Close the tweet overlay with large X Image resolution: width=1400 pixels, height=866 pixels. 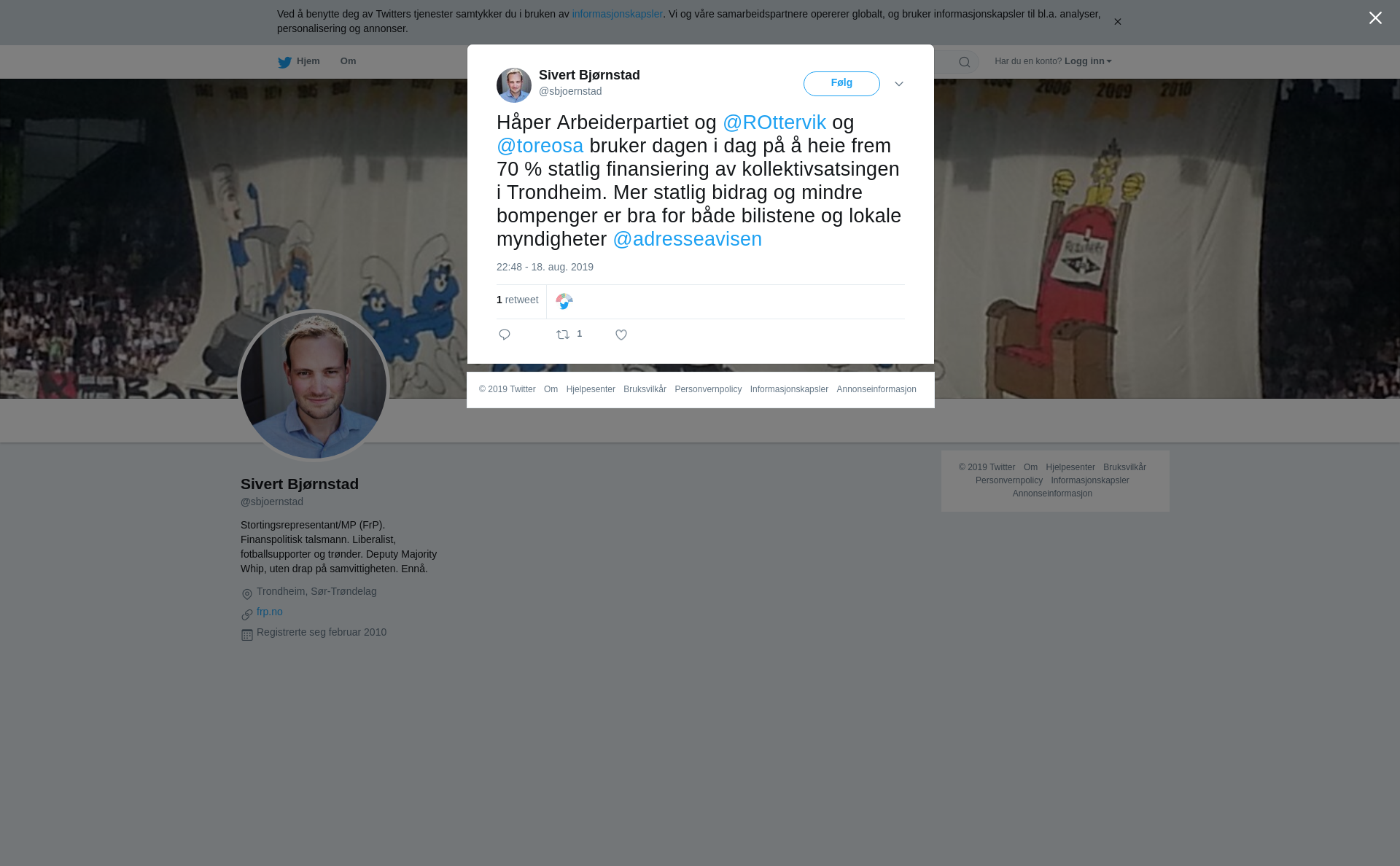point(1375,18)
